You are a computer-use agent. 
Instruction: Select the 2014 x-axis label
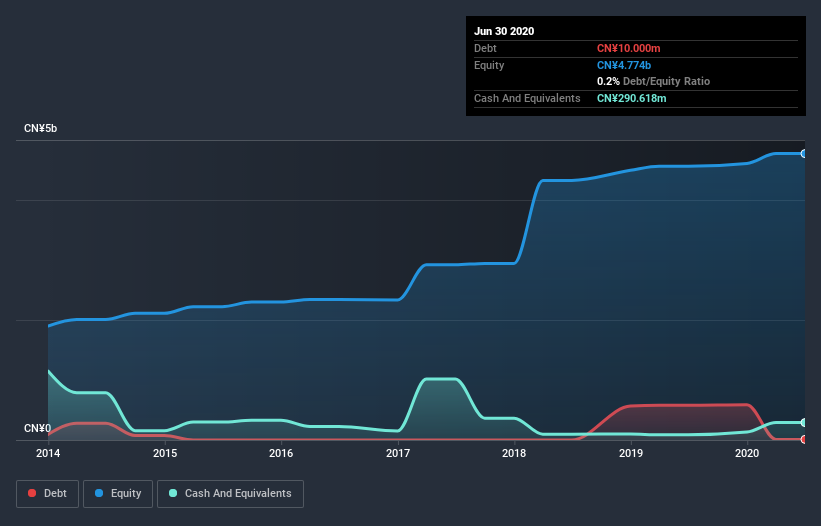[x=48, y=453]
